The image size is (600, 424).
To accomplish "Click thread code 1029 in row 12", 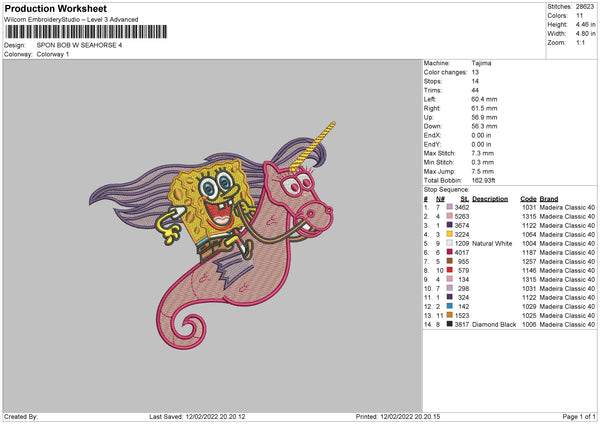I will pyautogui.click(x=529, y=307).
